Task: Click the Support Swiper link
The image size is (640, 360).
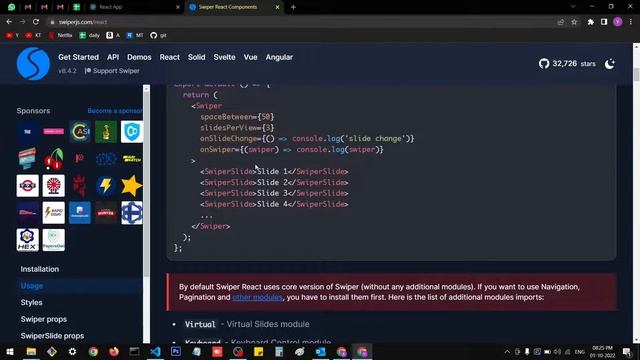Action: (112, 71)
